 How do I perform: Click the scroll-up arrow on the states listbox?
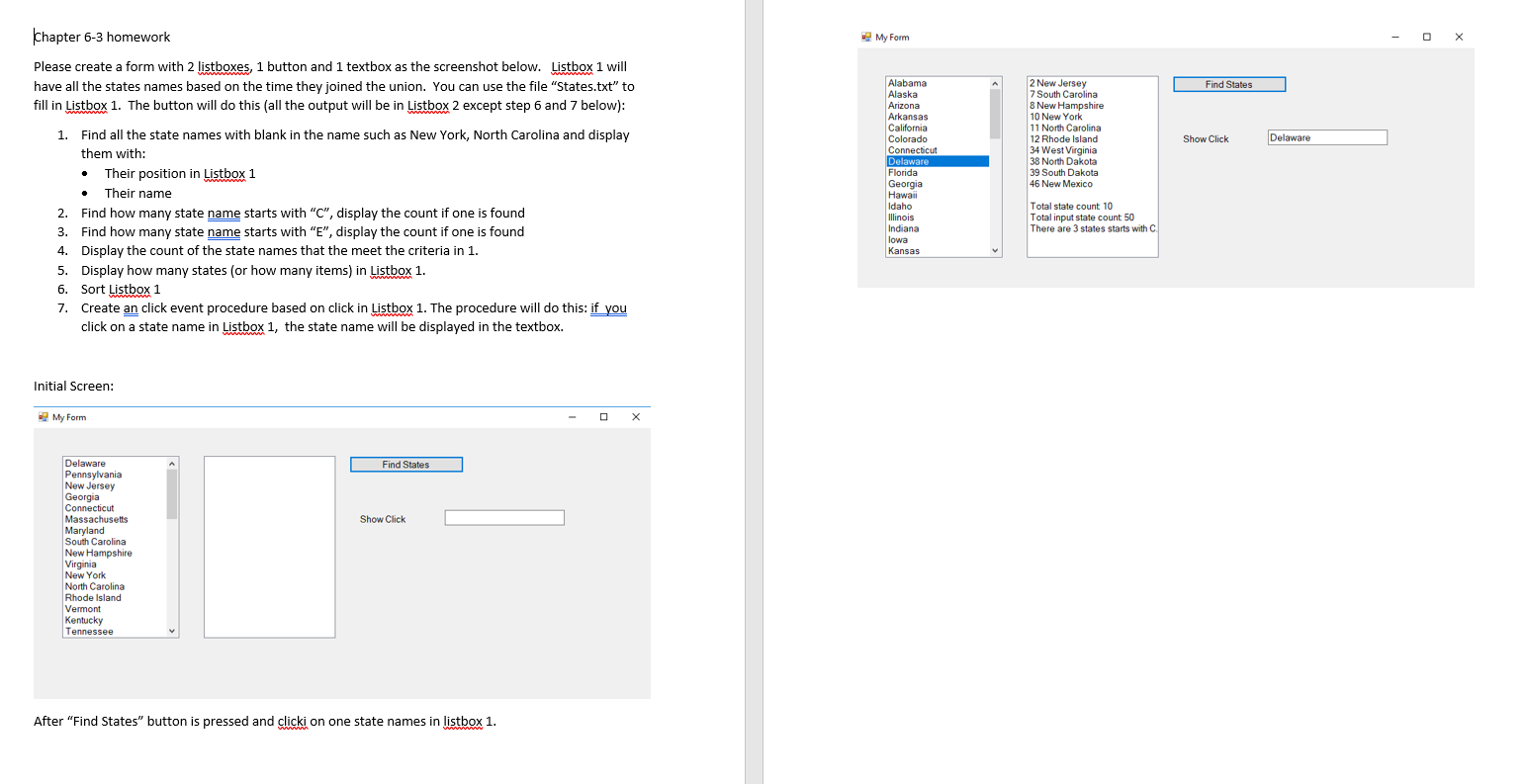(x=997, y=83)
